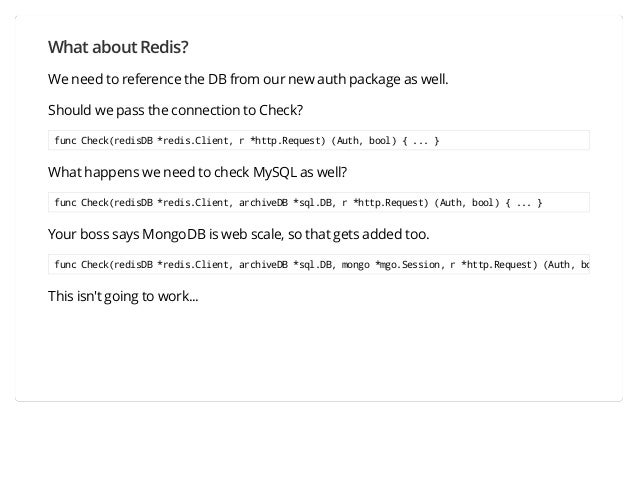
Task: Click "(Auth, bool)" in the first code block
Action: [363, 141]
